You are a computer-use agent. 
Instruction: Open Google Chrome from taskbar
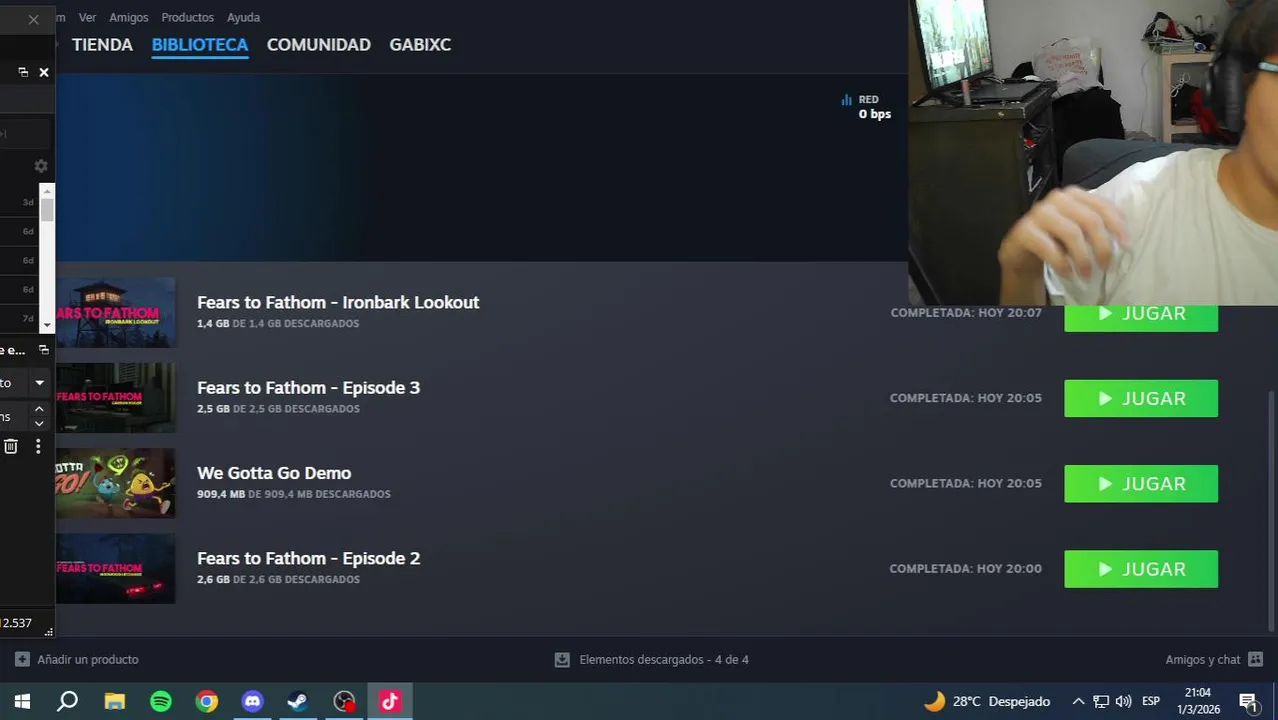point(206,701)
